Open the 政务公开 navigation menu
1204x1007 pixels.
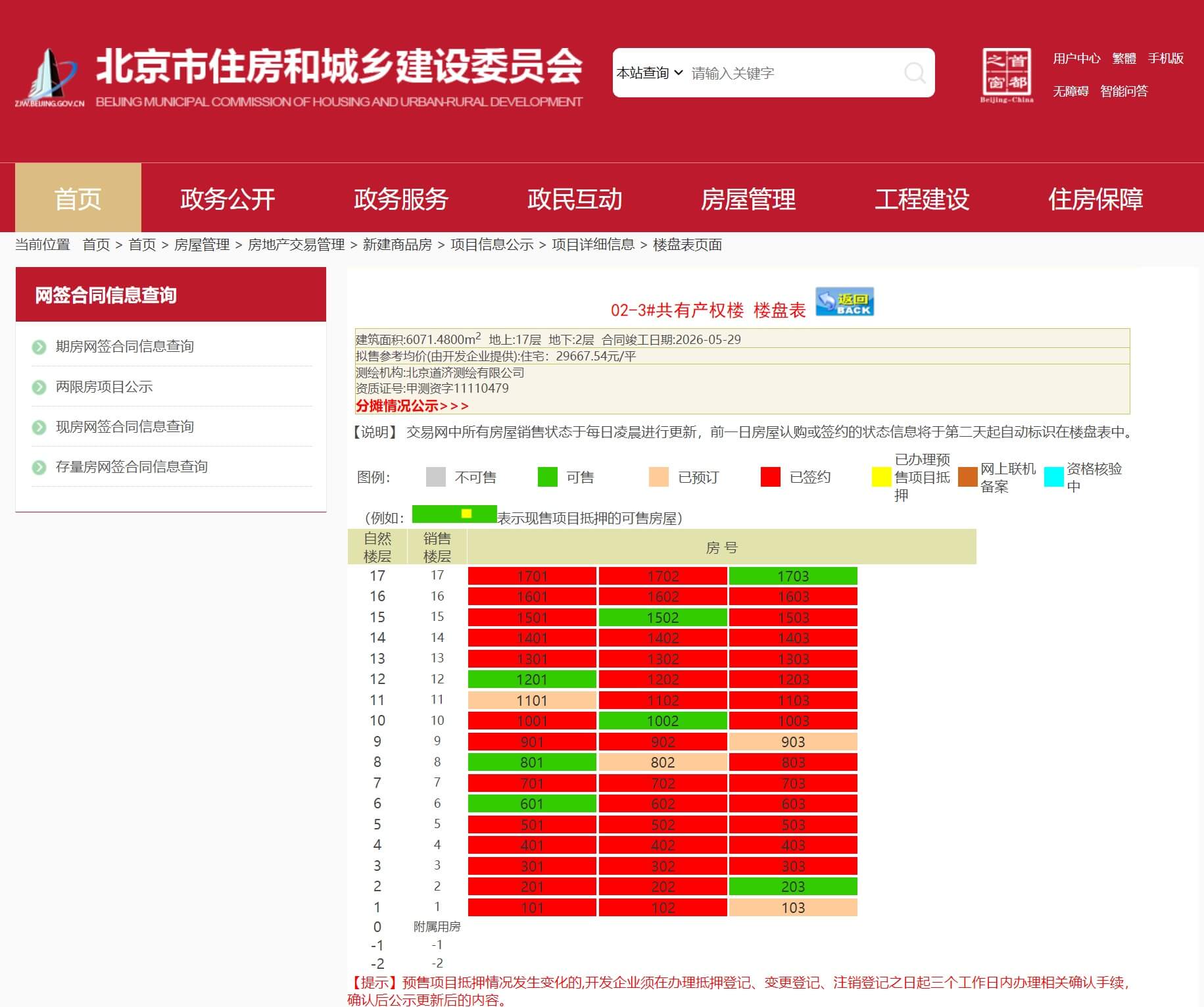click(228, 199)
